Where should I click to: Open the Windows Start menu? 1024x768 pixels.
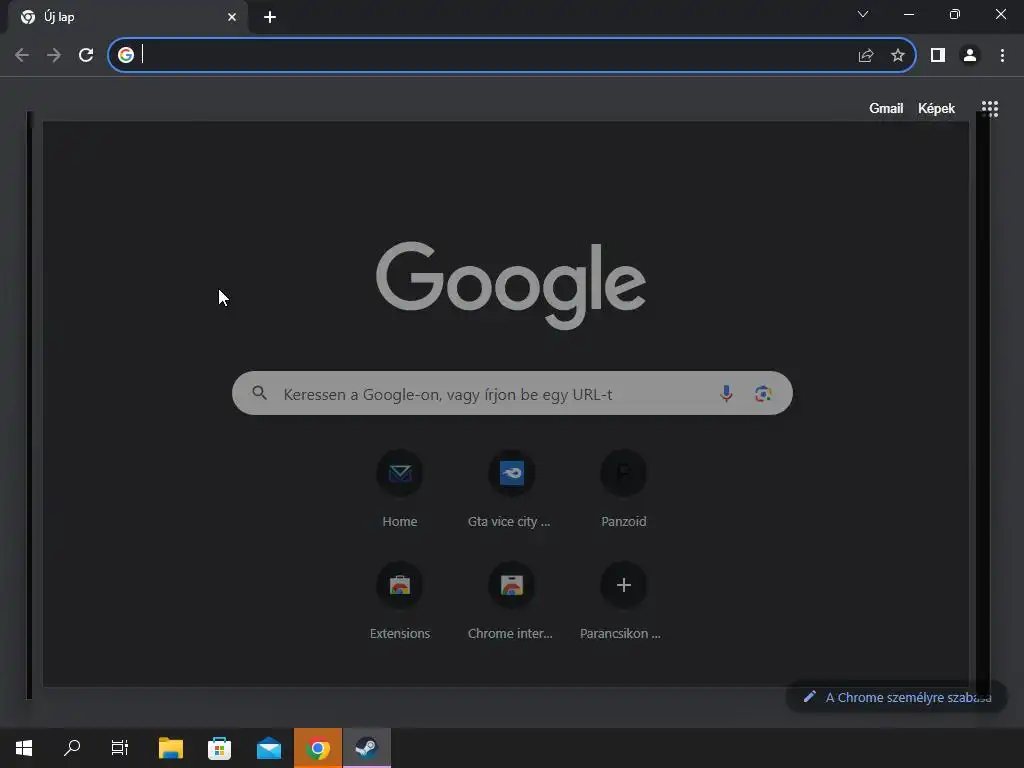(24, 748)
